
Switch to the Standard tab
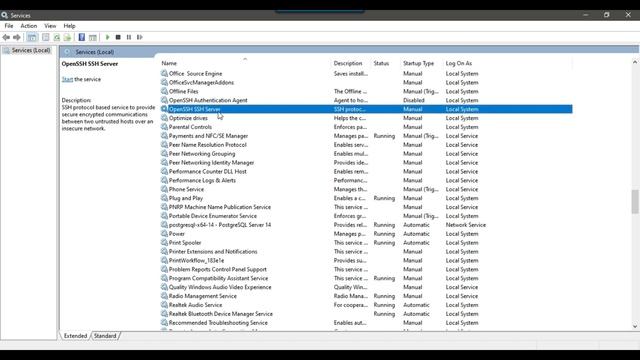[x=105, y=336]
